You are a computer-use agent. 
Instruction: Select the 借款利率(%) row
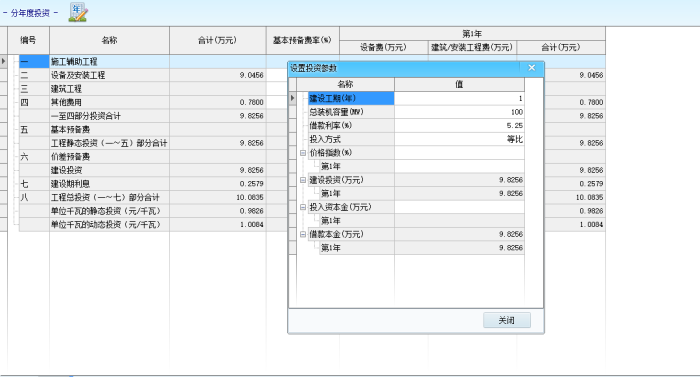pos(351,126)
